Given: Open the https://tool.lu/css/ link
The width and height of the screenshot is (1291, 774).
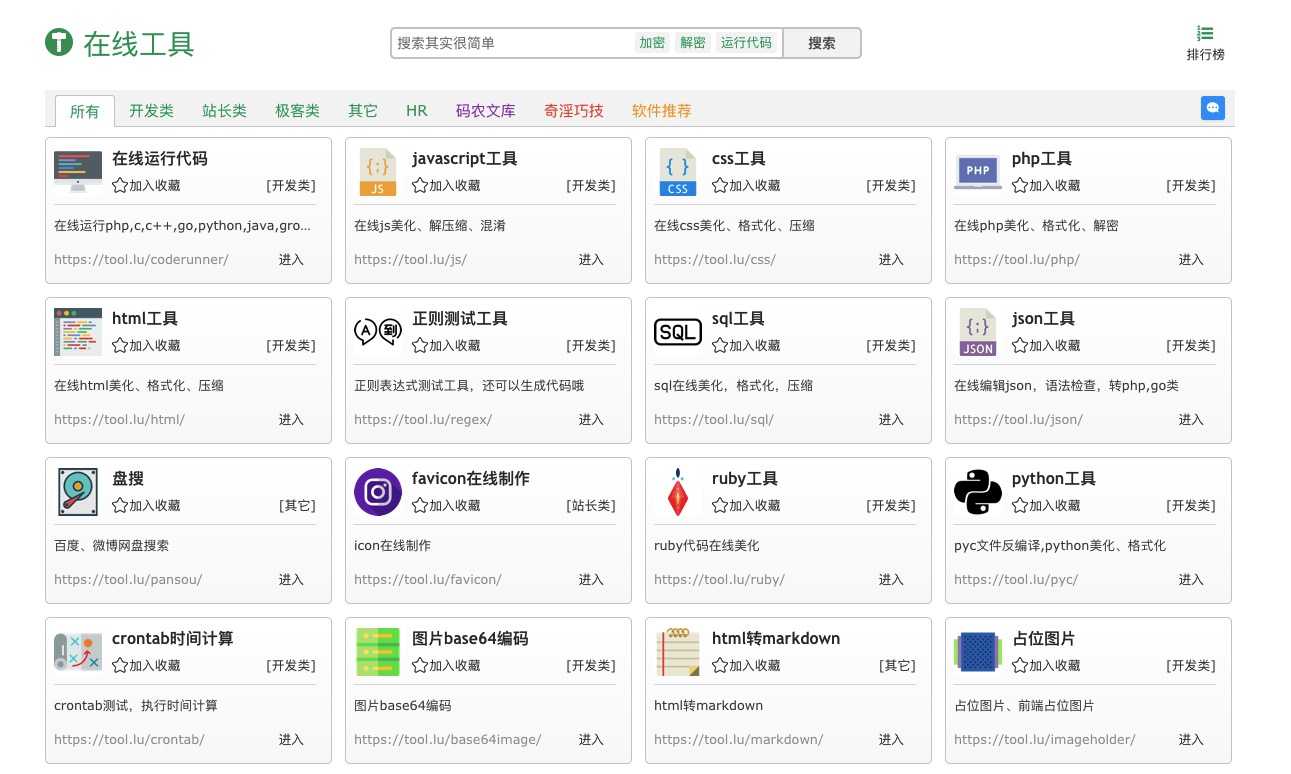Looking at the screenshot, I should [x=715, y=259].
